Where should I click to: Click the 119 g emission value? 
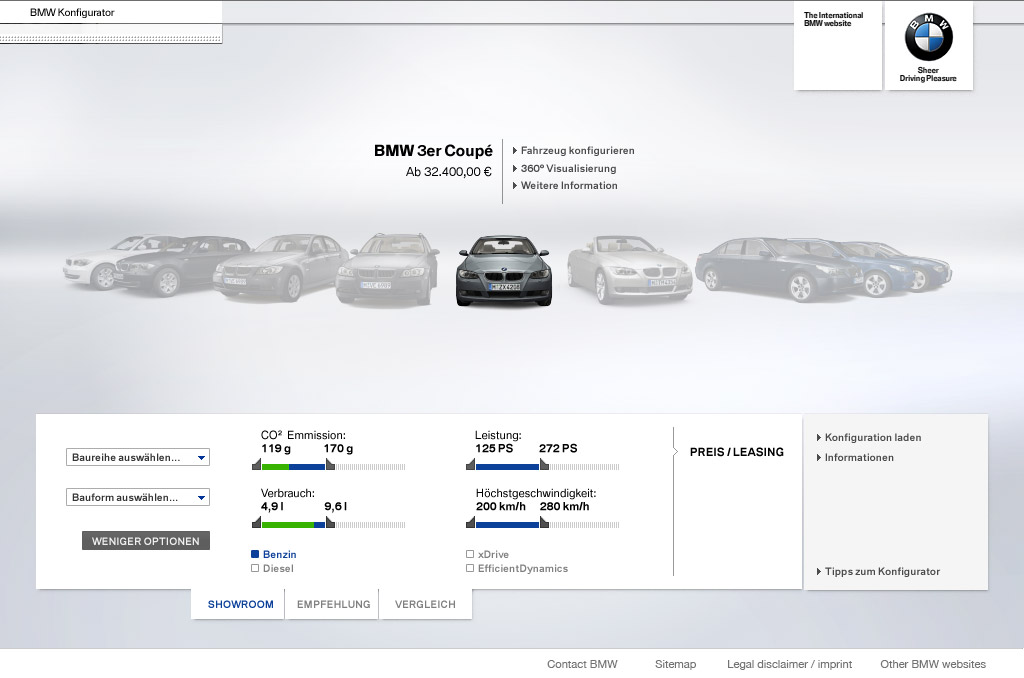276,449
